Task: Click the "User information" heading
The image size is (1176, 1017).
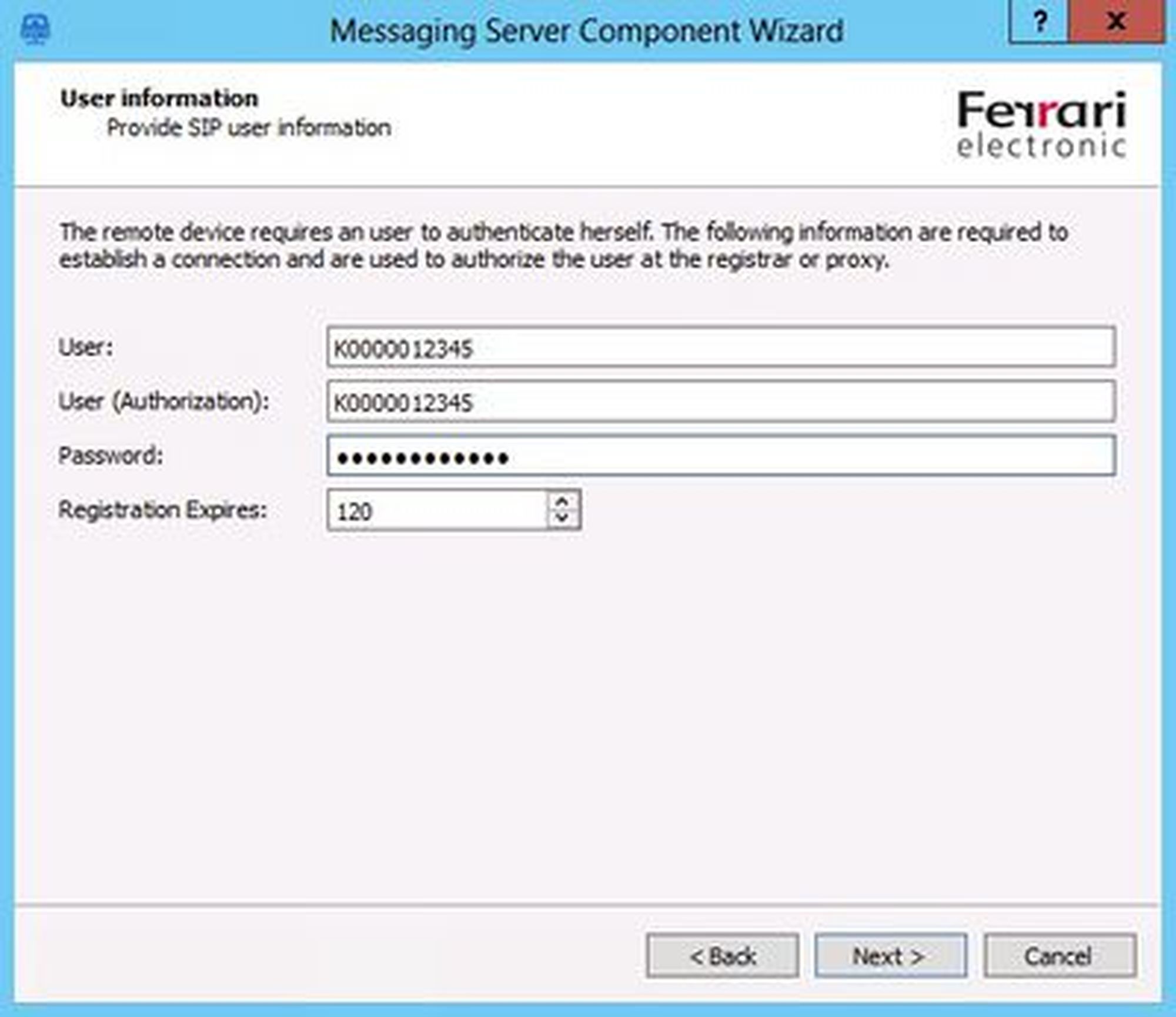Action: tap(159, 99)
